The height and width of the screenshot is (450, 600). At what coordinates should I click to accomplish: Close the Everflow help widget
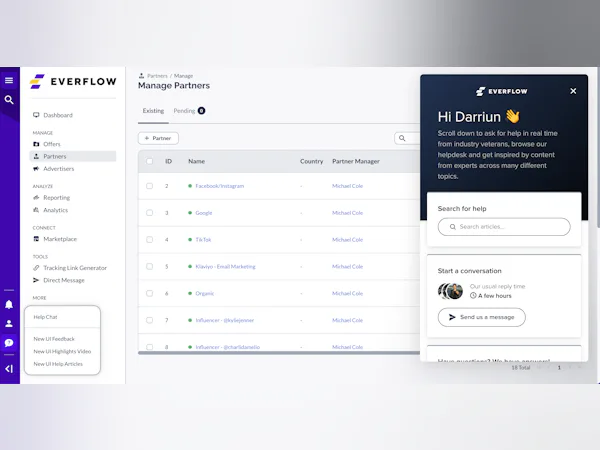click(573, 91)
